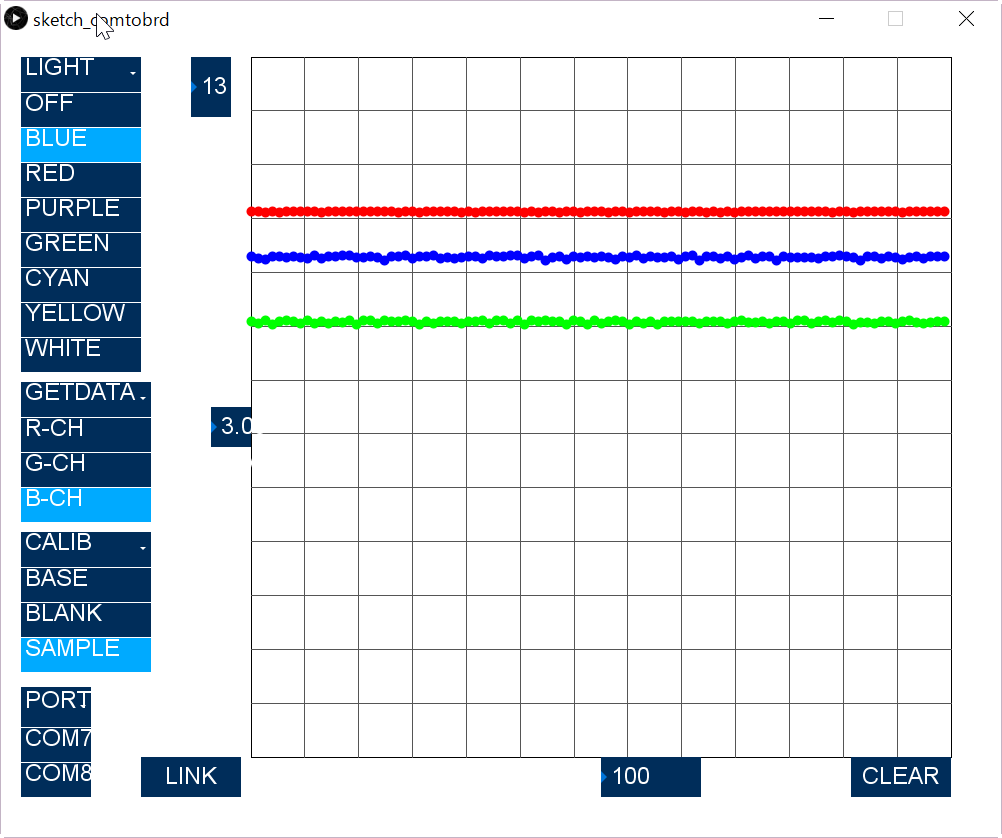Select BLUE light option
Screen dimensions: 1002x838
(x=81, y=144)
